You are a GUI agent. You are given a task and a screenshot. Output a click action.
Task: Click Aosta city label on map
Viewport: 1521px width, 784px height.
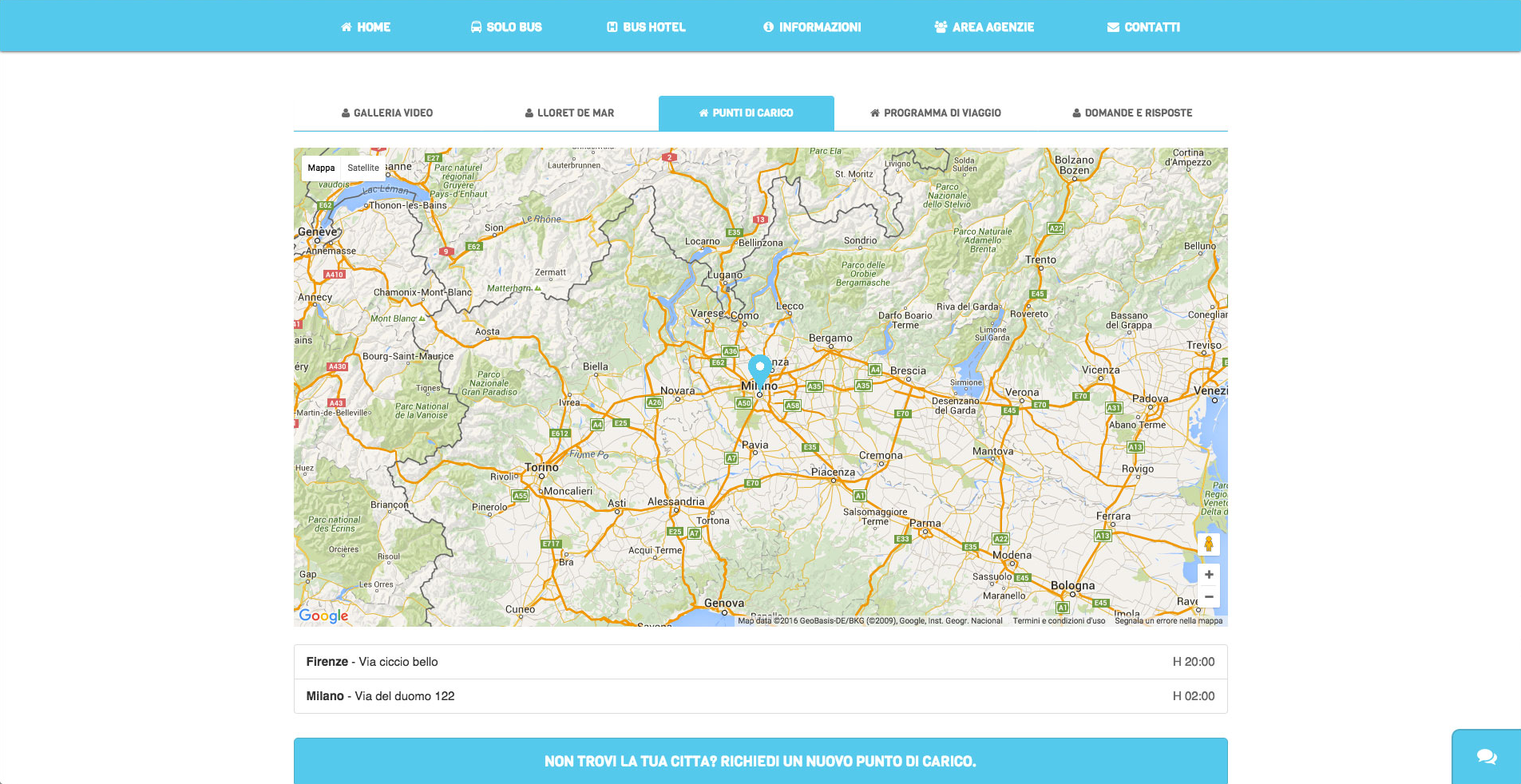[x=487, y=331]
